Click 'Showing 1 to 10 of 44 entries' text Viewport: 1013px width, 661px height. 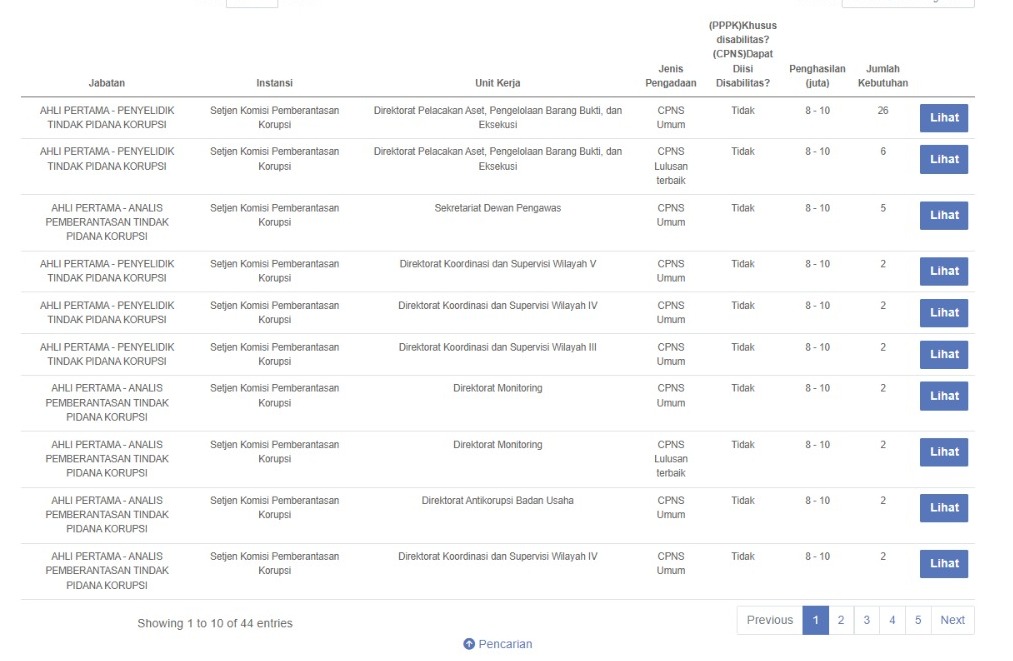pos(214,623)
